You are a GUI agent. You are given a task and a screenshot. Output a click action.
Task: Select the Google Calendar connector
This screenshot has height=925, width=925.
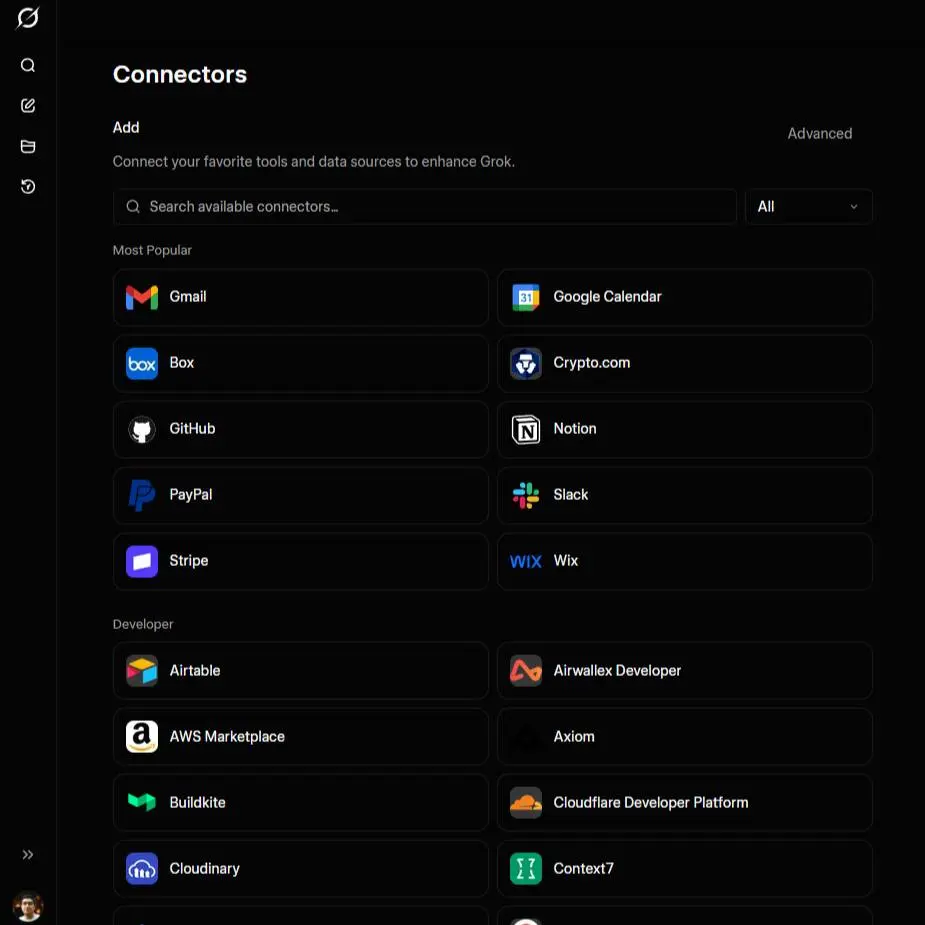pyautogui.click(x=684, y=297)
